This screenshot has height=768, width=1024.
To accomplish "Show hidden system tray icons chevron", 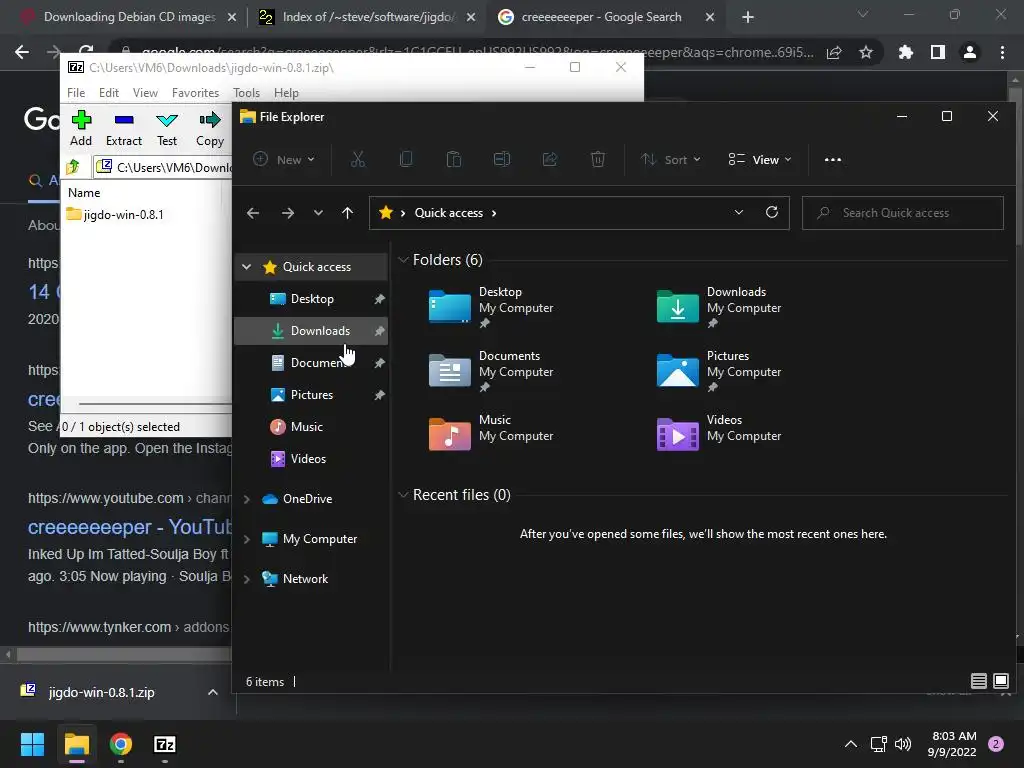I will (851, 744).
